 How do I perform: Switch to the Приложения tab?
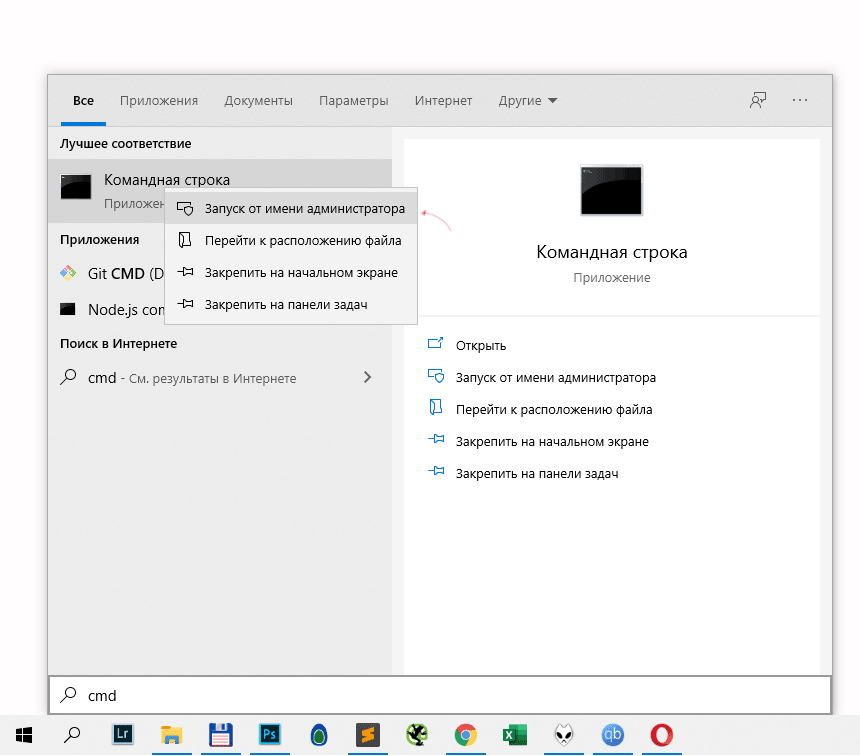(x=159, y=101)
